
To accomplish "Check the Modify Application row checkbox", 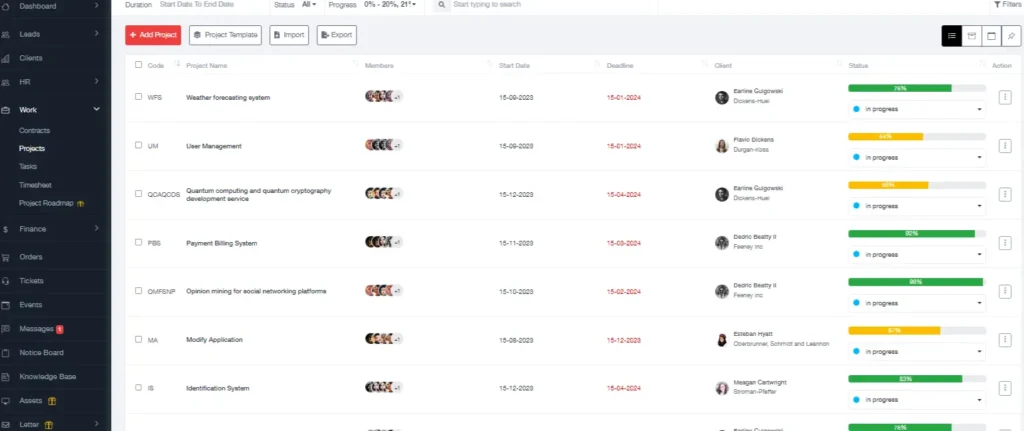I will click(138, 340).
